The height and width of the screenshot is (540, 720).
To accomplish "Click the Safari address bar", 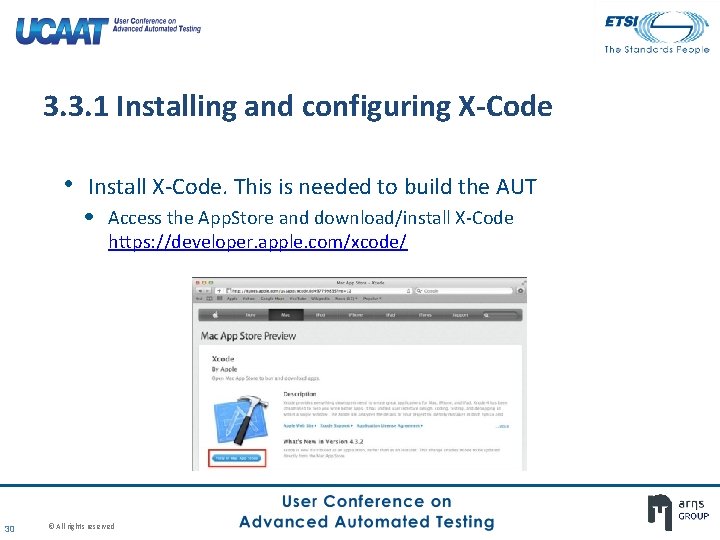I will [319, 291].
